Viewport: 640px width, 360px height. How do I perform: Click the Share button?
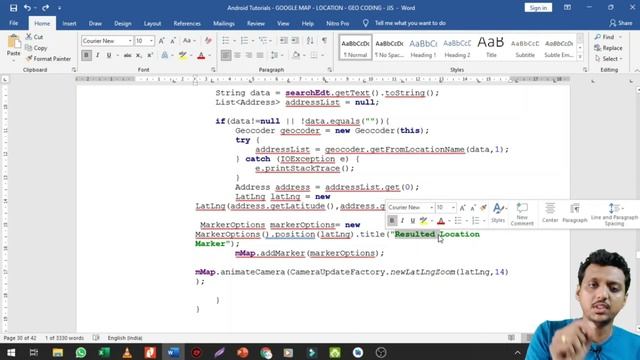point(620,23)
